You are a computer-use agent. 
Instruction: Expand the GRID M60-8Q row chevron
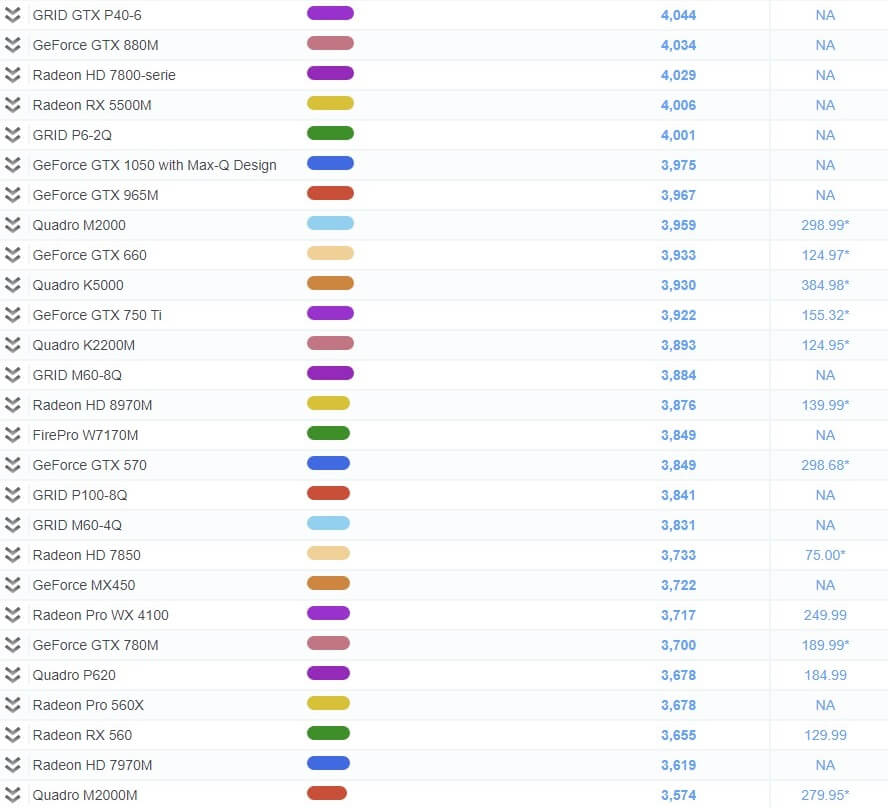[12, 375]
